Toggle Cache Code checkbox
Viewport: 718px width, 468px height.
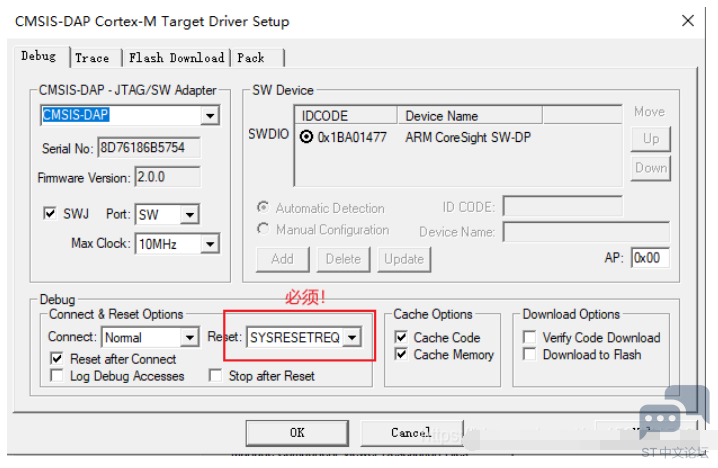pyautogui.click(x=401, y=337)
